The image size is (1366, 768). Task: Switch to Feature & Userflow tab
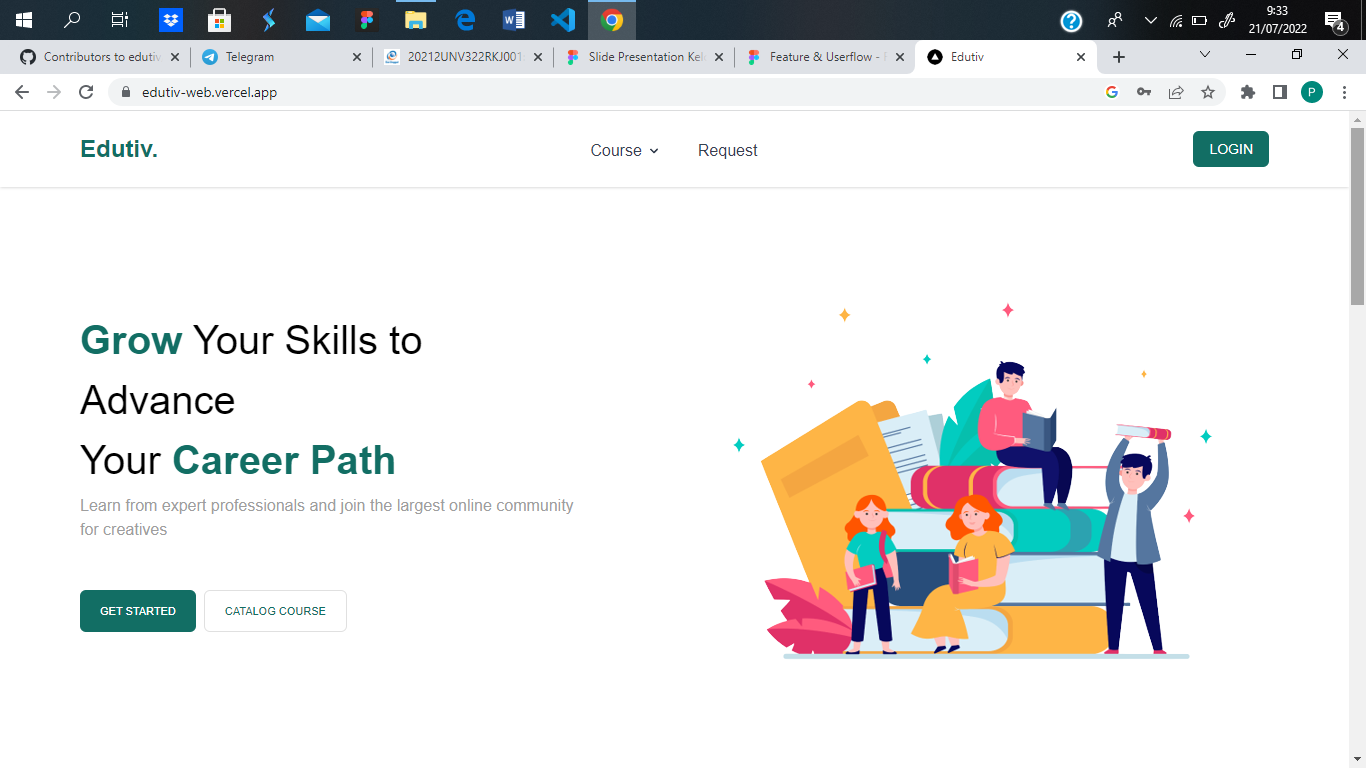[826, 57]
